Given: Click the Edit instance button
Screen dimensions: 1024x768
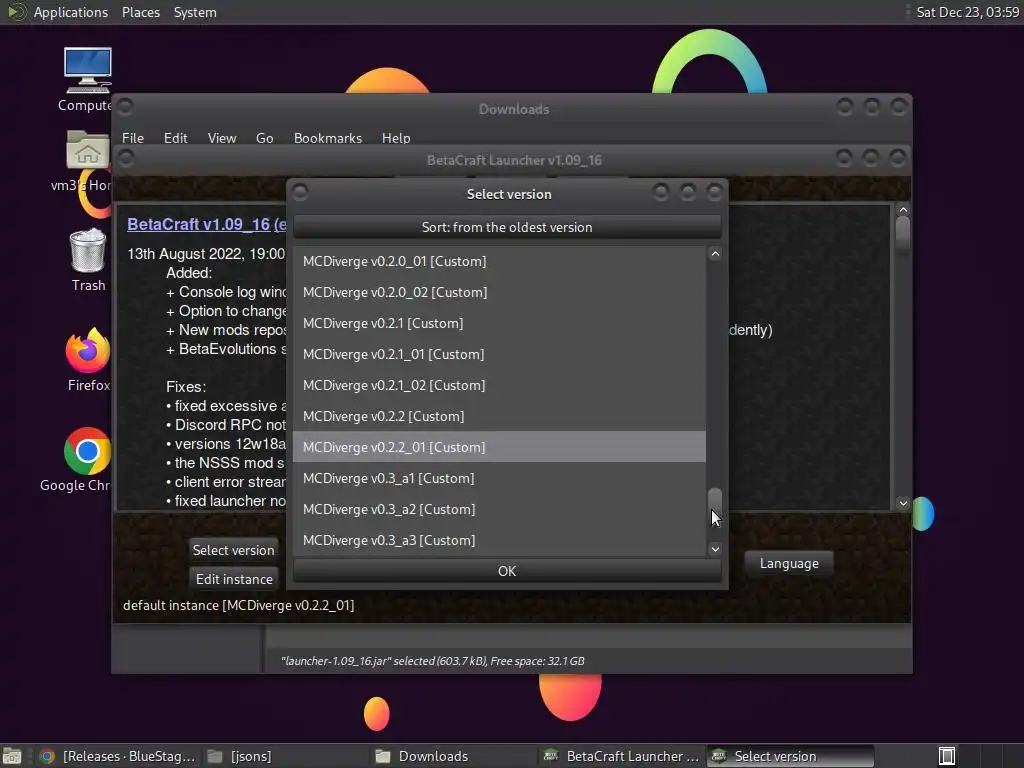Looking at the screenshot, I should (x=234, y=579).
